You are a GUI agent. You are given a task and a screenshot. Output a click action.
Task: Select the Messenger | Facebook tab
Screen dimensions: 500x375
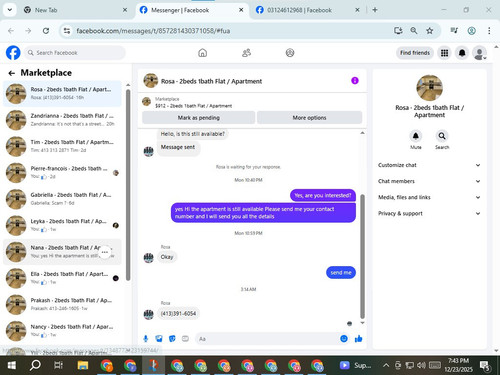coord(192,10)
